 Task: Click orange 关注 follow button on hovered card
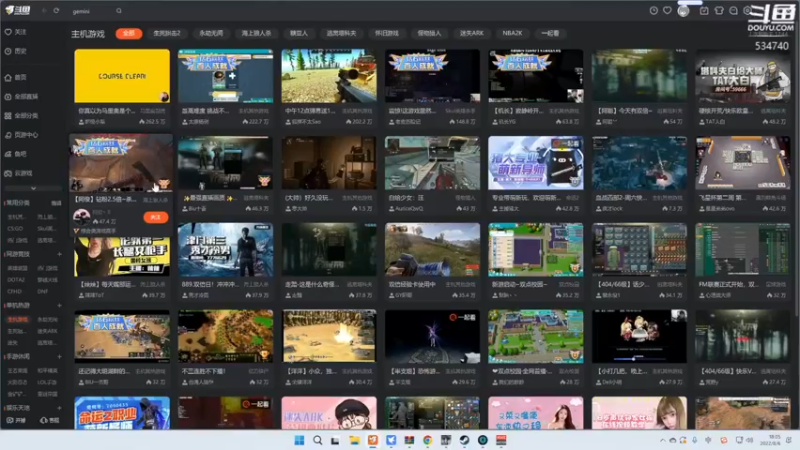pyautogui.click(x=156, y=217)
